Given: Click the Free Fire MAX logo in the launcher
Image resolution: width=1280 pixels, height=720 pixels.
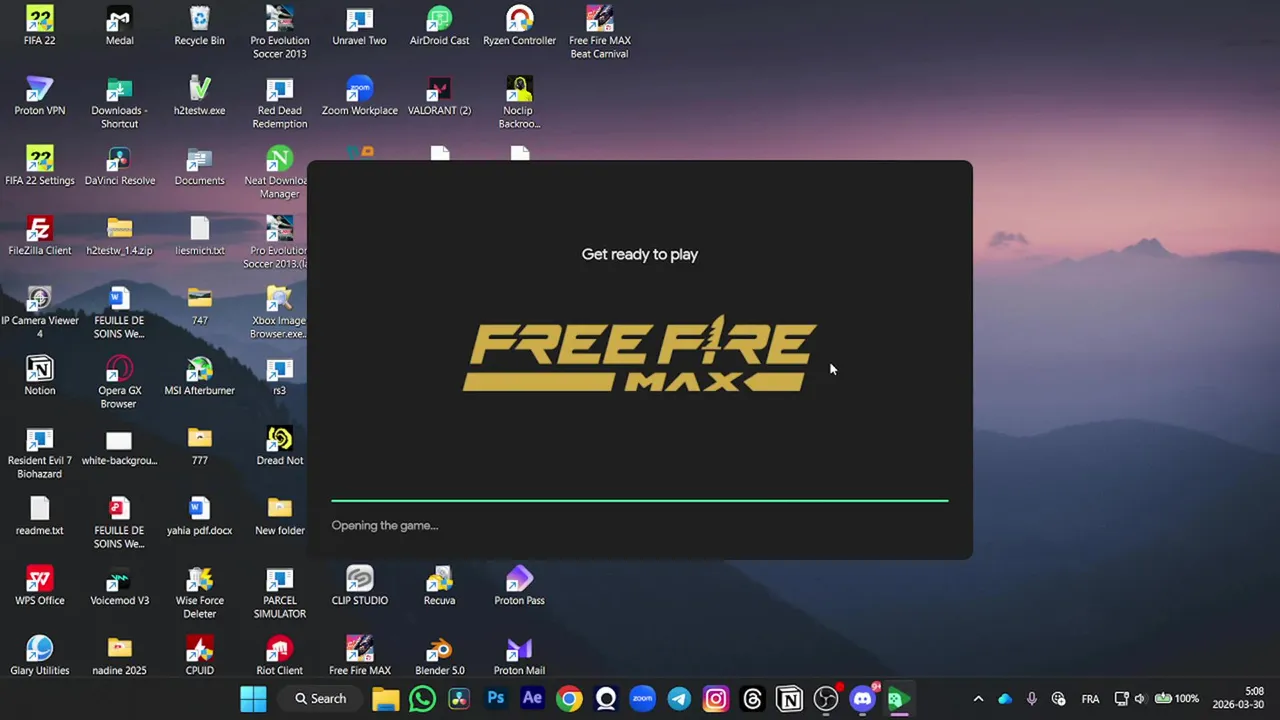Looking at the screenshot, I should tap(640, 356).
